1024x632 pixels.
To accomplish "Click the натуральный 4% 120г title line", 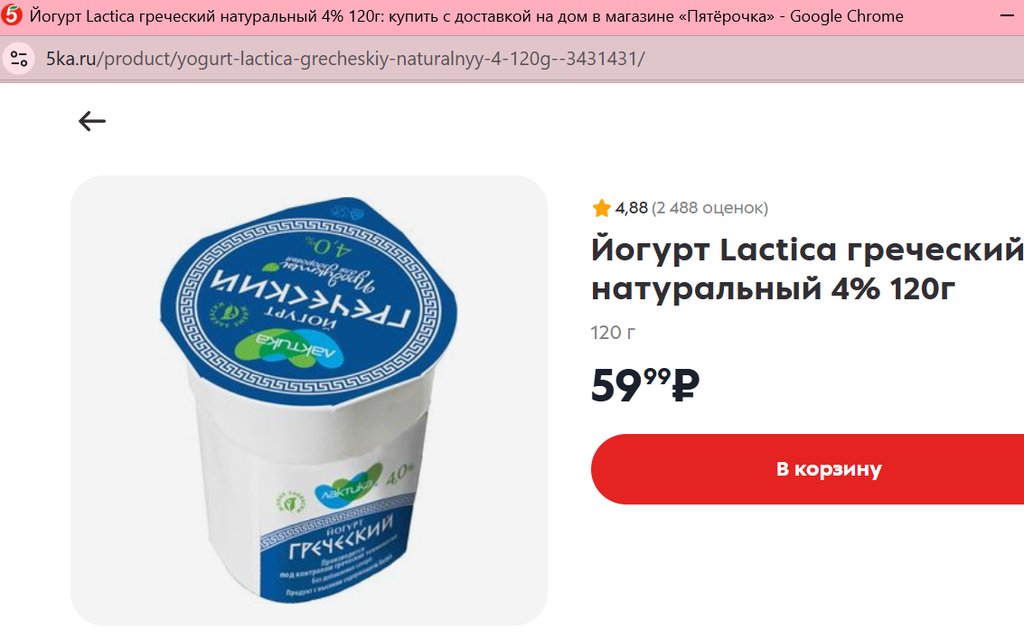I will tap(773, 289).
